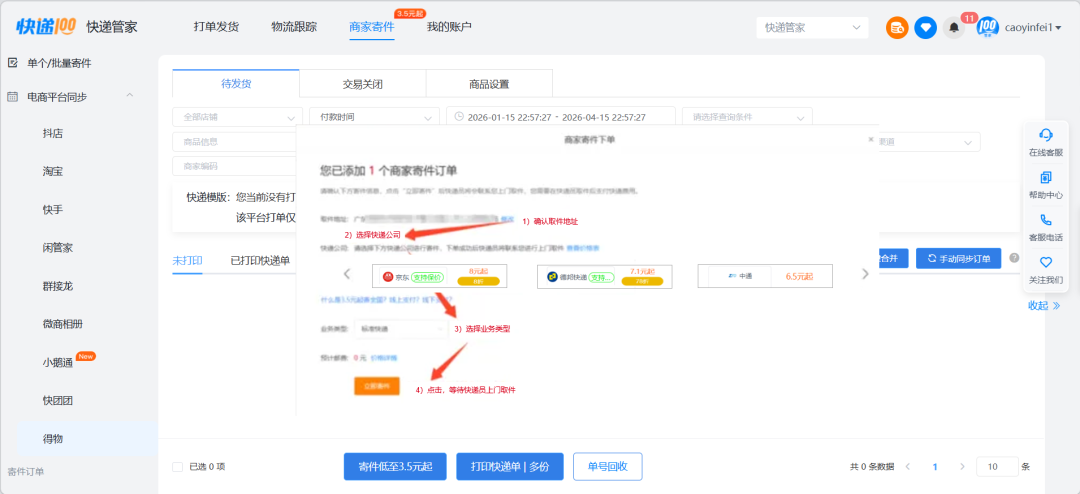Select 快手 in the sidebar
This screenshot has width=1080, height=494.
click(x=52, y=209)
